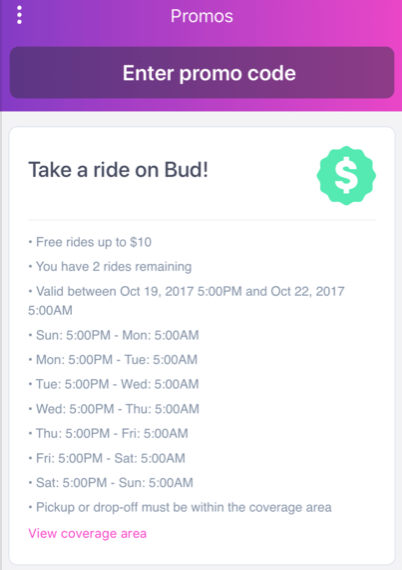Select the Thu: 5:00PM - Fri: 5:00AM entry
The image size is (402, 570).
(108, 433)
